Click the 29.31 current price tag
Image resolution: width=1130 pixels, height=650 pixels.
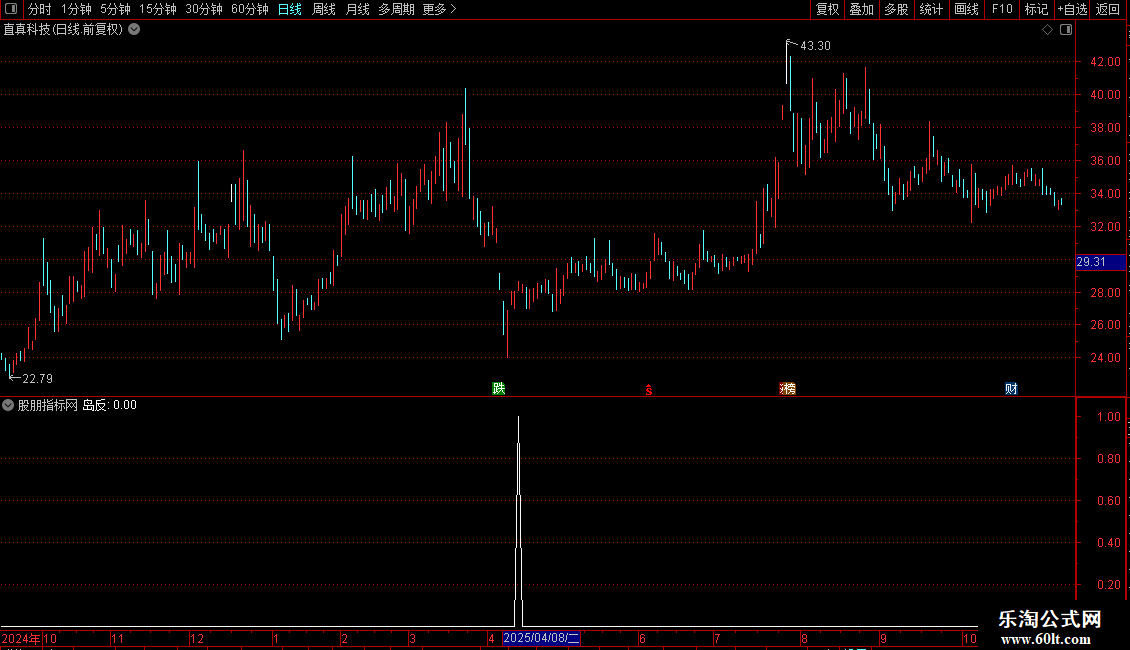[x=1100, y=262]
